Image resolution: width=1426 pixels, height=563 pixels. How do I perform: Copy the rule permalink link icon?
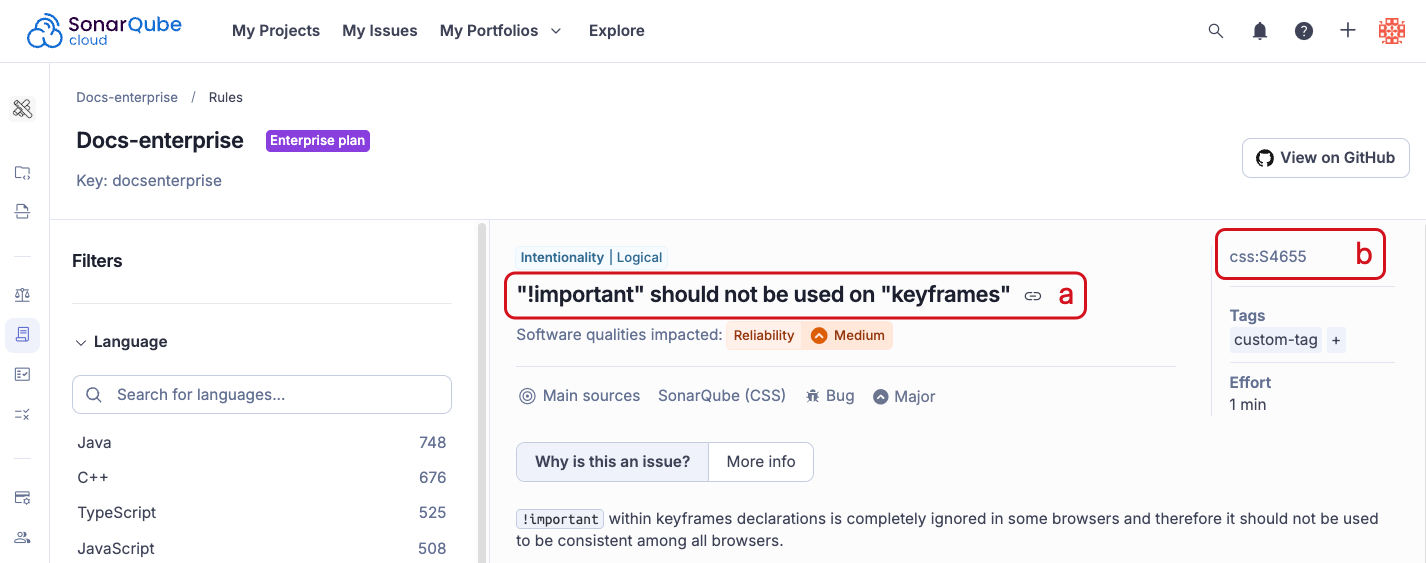tap(1033, 296)
